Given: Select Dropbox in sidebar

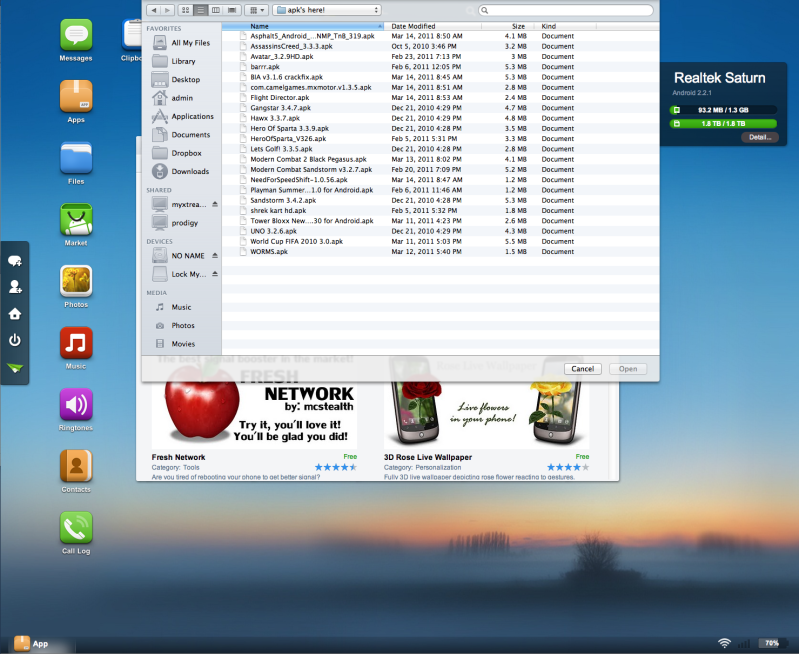Looking at the screenshot, I should click(182, 153).
